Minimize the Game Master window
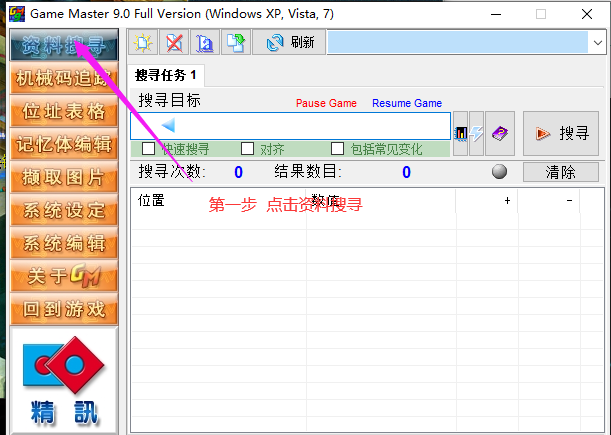Image resolution: width=611 pixels, height=435 pixels. point(496,14)
